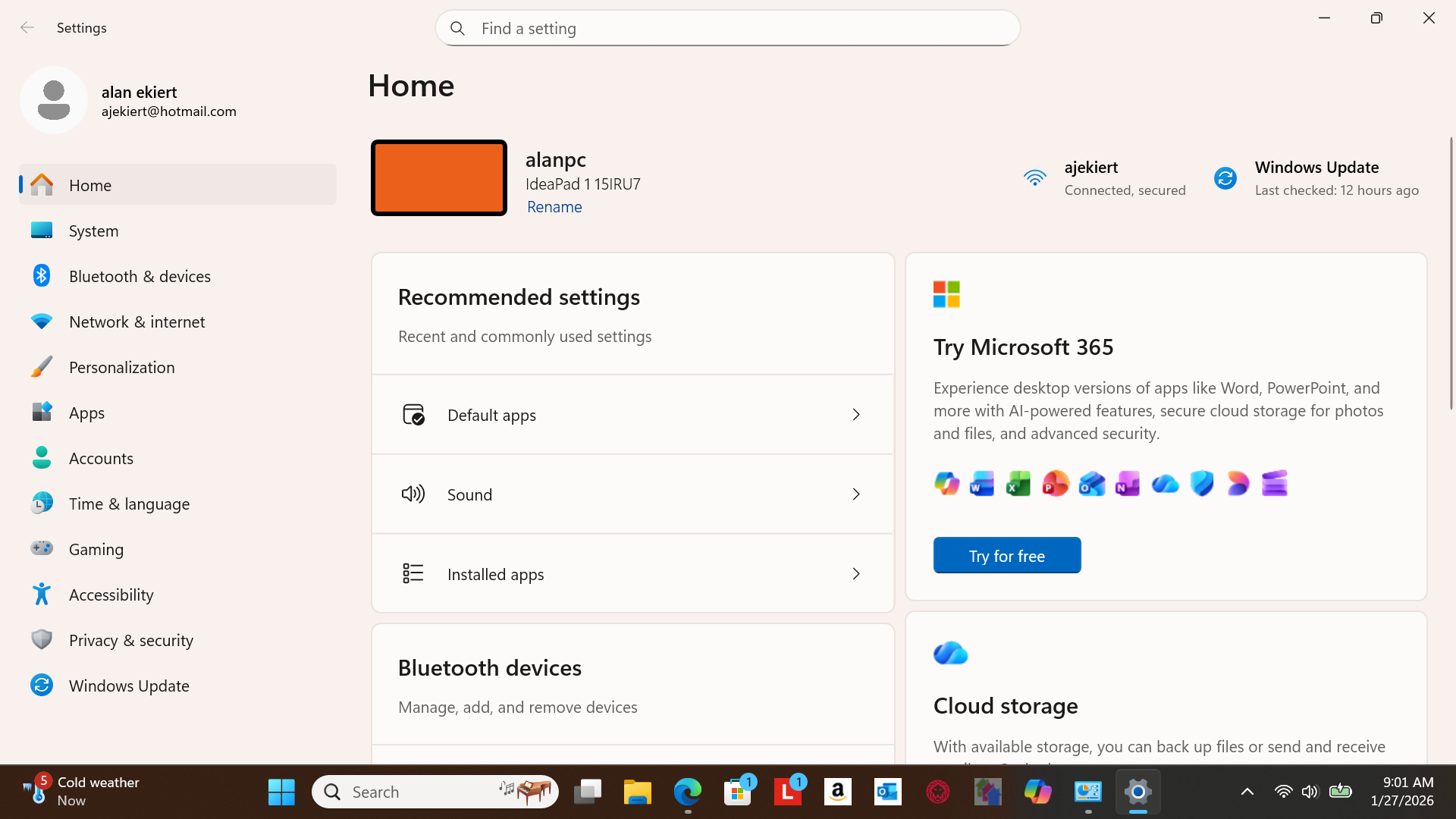This screenshot has width=1456, height=819.
Task: Click the orange desktop preview thumbnail
Action: point(439,178)
